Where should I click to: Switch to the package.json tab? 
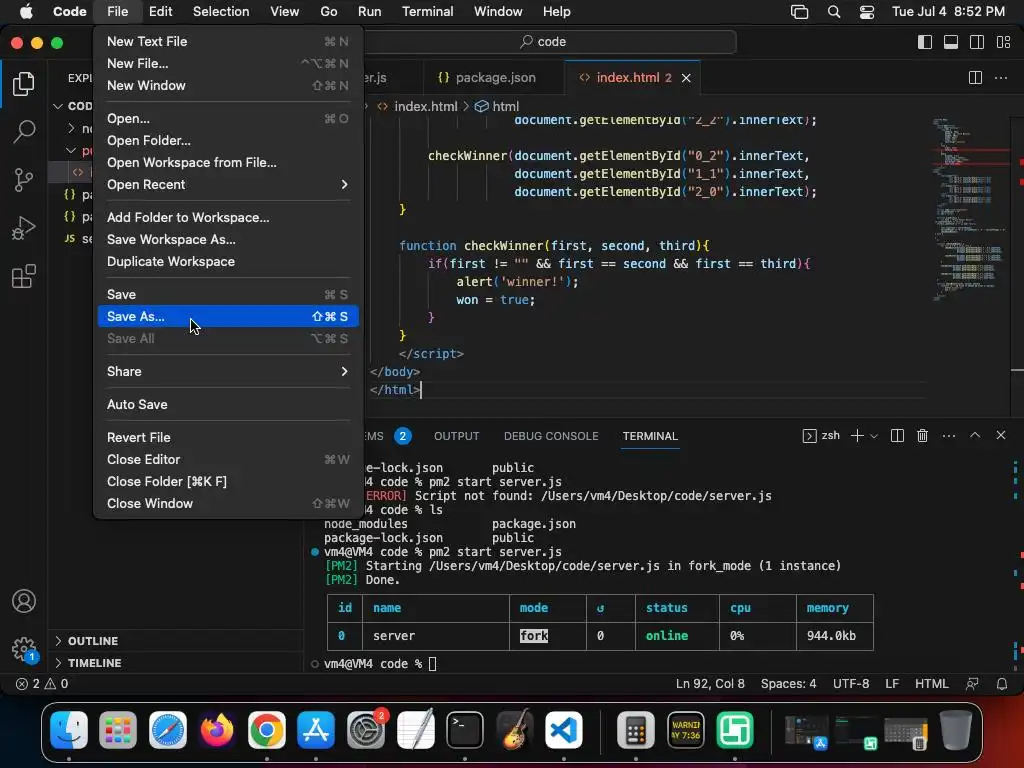pos(493,78)
